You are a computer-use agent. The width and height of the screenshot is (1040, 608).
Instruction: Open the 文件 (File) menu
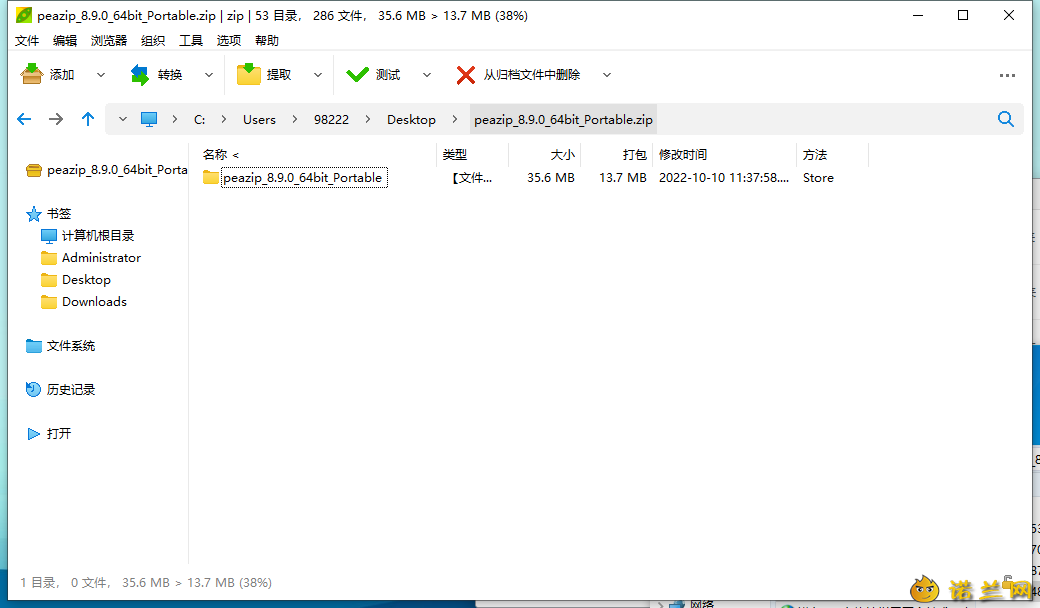pyautogui.click(x=27, y=40)
